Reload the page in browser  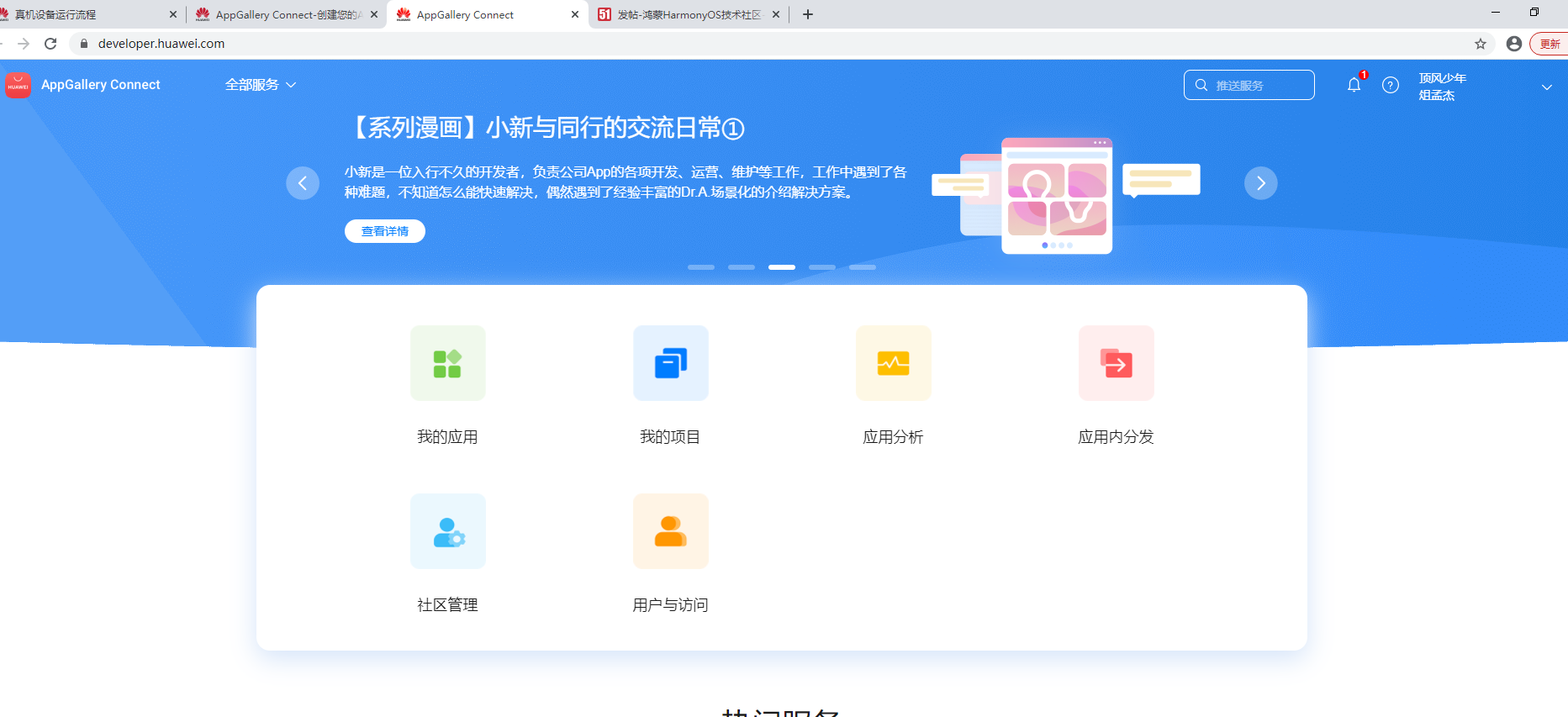[x=50, y=44]
